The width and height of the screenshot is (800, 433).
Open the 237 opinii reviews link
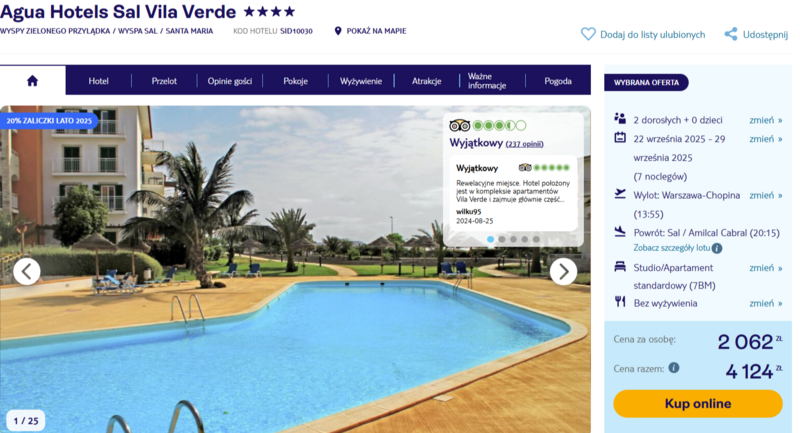[x=524, y=144]
